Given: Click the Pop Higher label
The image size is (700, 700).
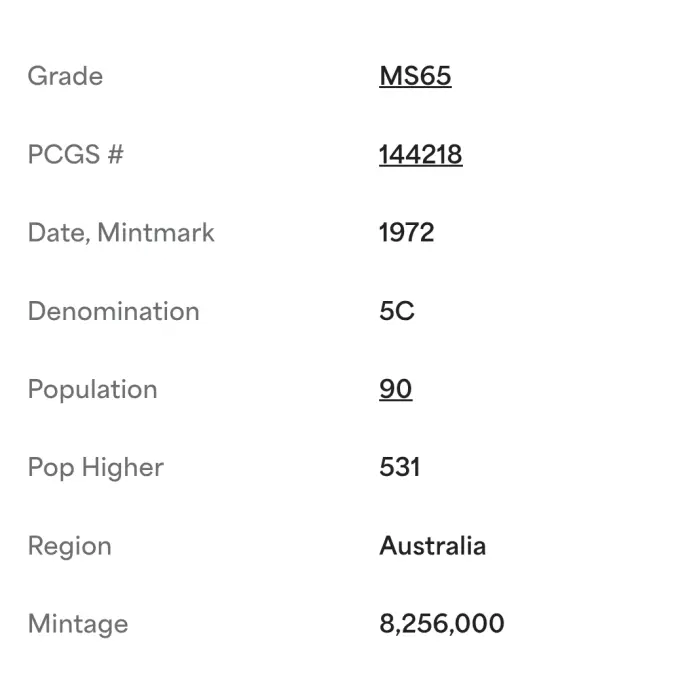Looking at the screenshot, I should pyautogui.click(x=95, y=467).
